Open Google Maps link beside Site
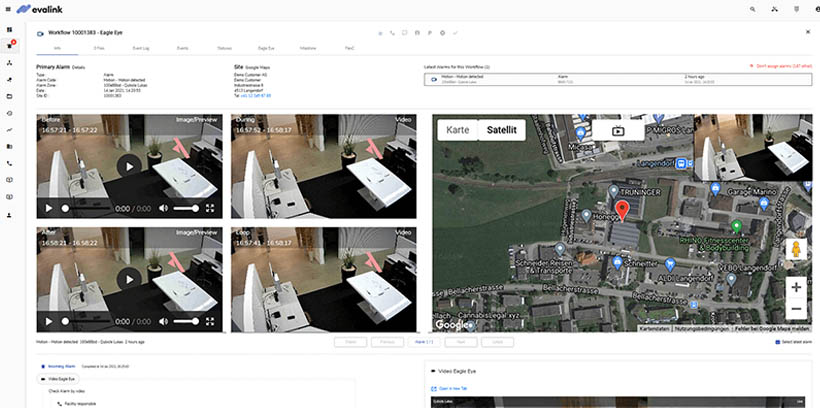This screenshot has height=410, width=820. click(258, 68)
